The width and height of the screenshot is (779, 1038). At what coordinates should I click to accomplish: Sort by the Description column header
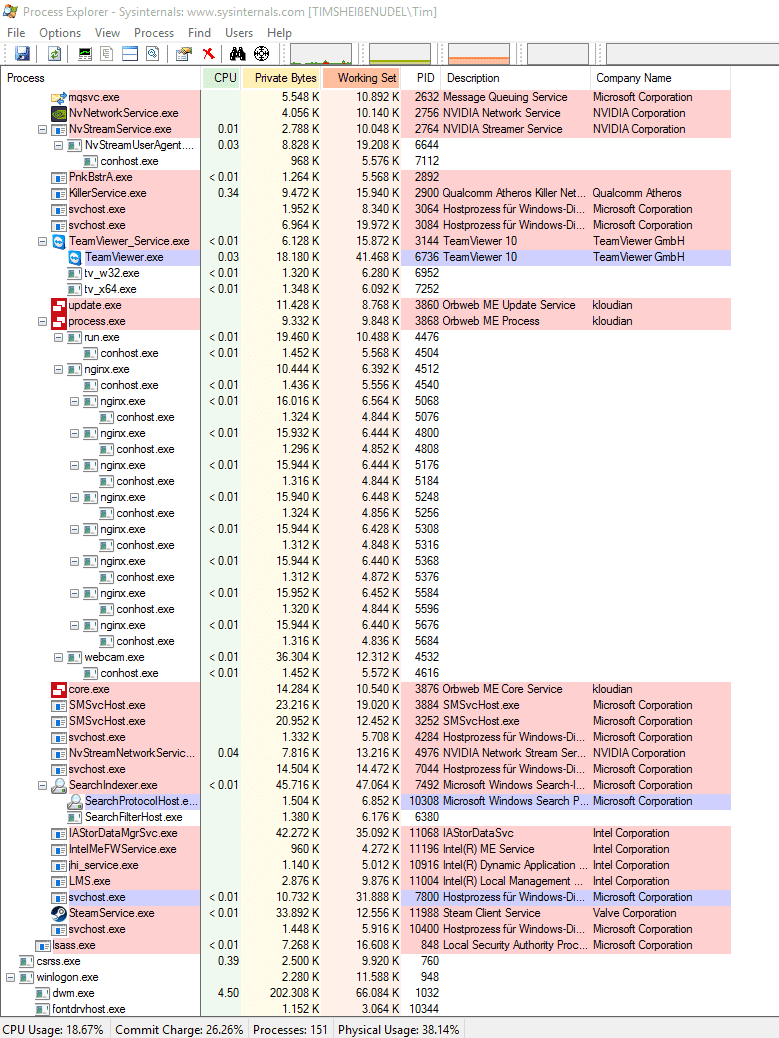[x=516, y=78]
